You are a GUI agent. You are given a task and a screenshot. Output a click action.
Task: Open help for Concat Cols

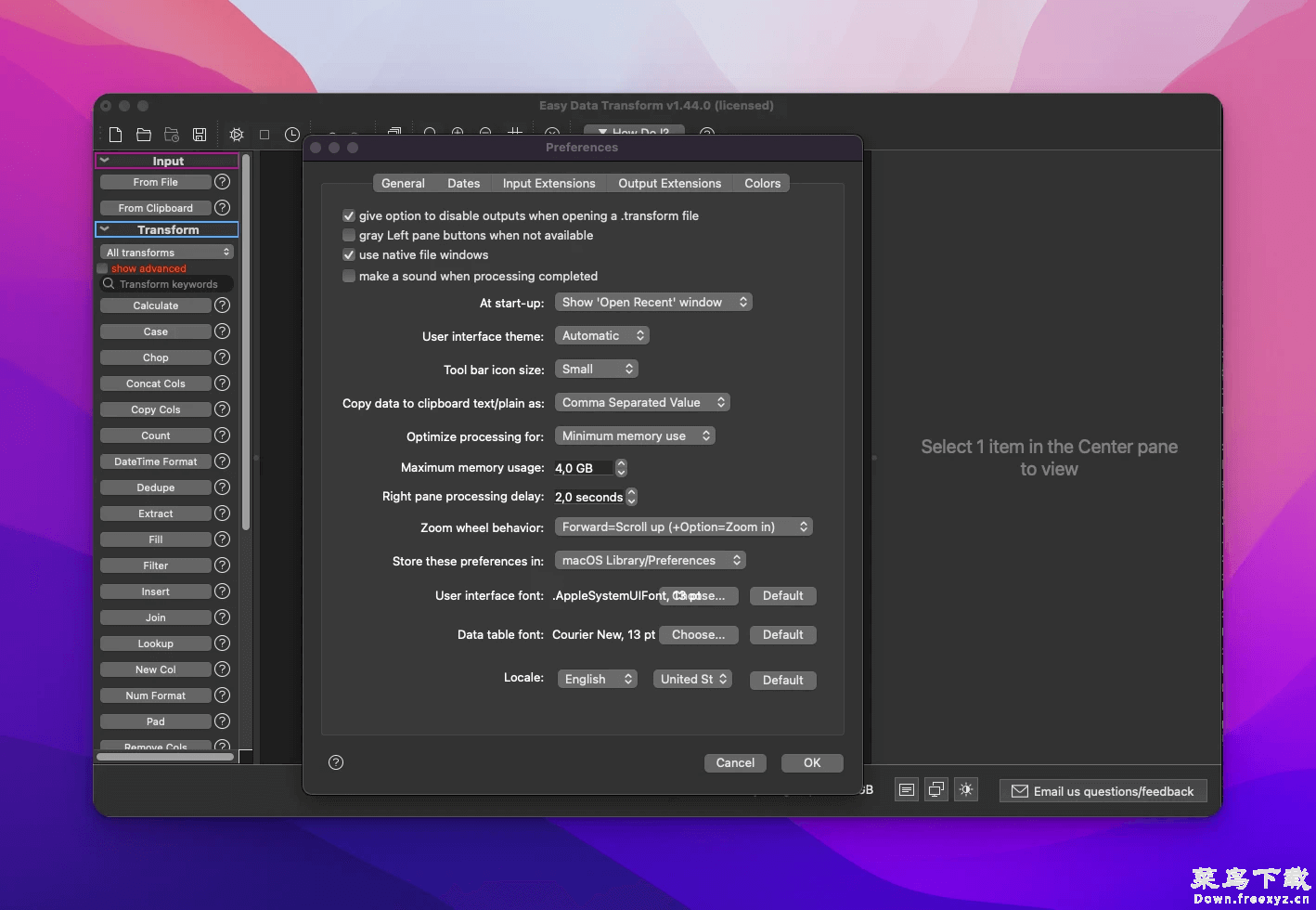222,383
